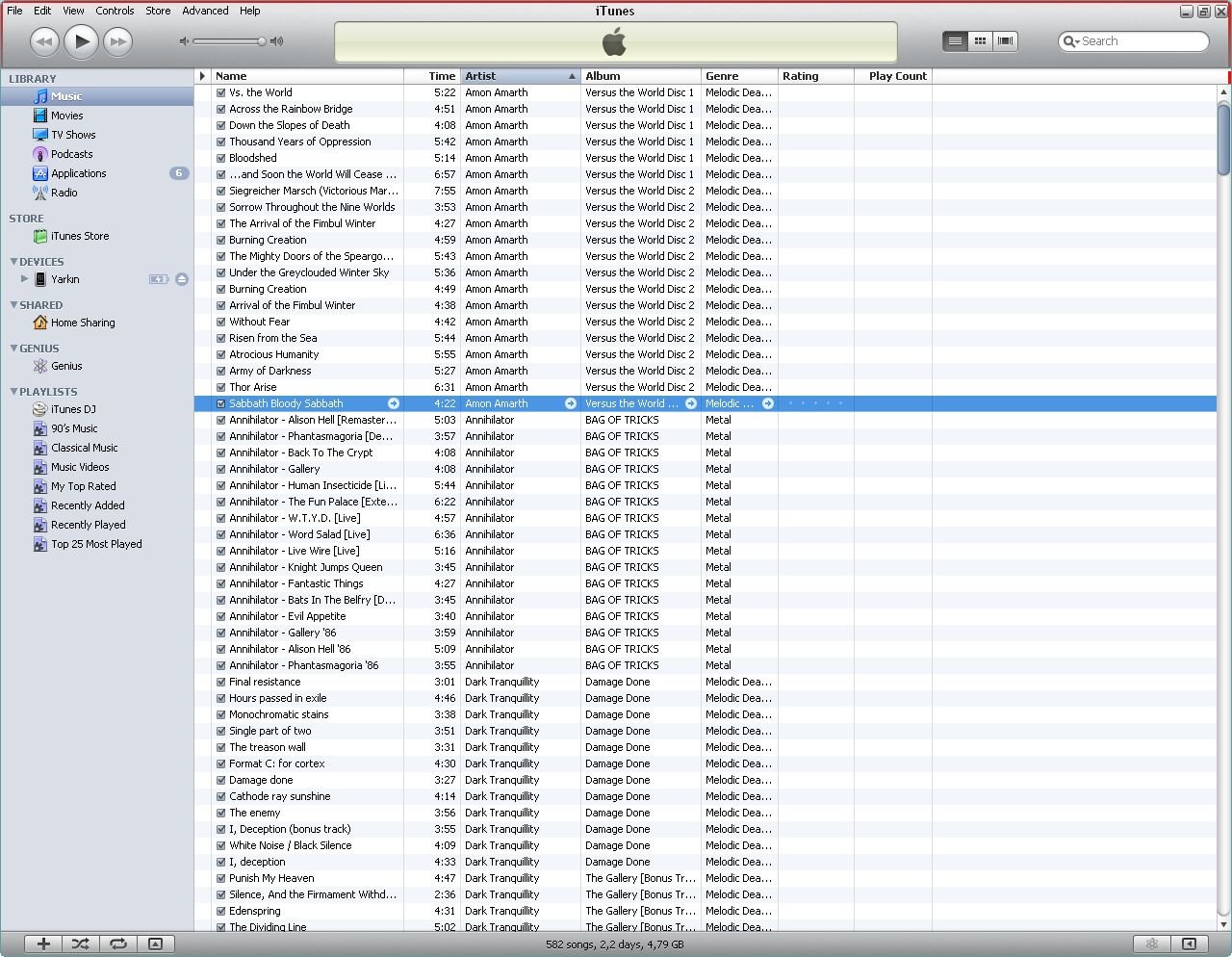This screenshot has height=957, width=1232.
Task: Eject the Yarkın device
Action: 182,279
